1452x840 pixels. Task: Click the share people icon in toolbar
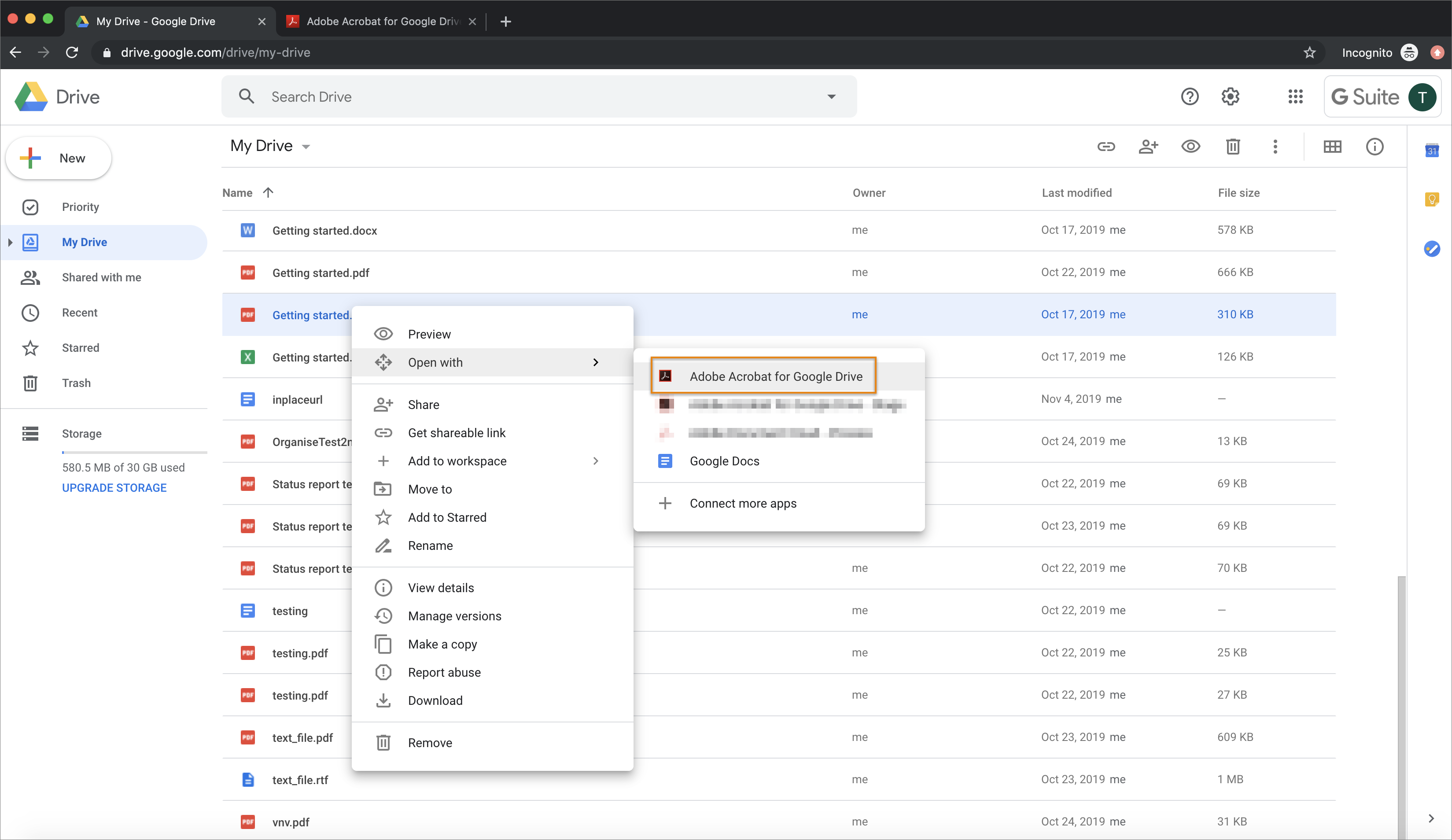[1148, 146]
